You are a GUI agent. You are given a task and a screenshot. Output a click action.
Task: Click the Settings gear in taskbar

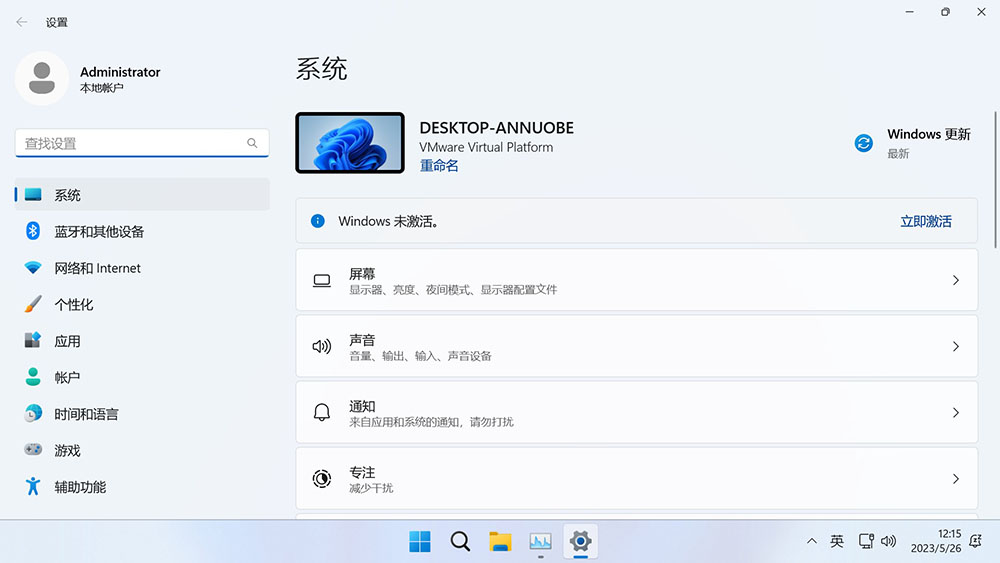click(x=580, y=542)
